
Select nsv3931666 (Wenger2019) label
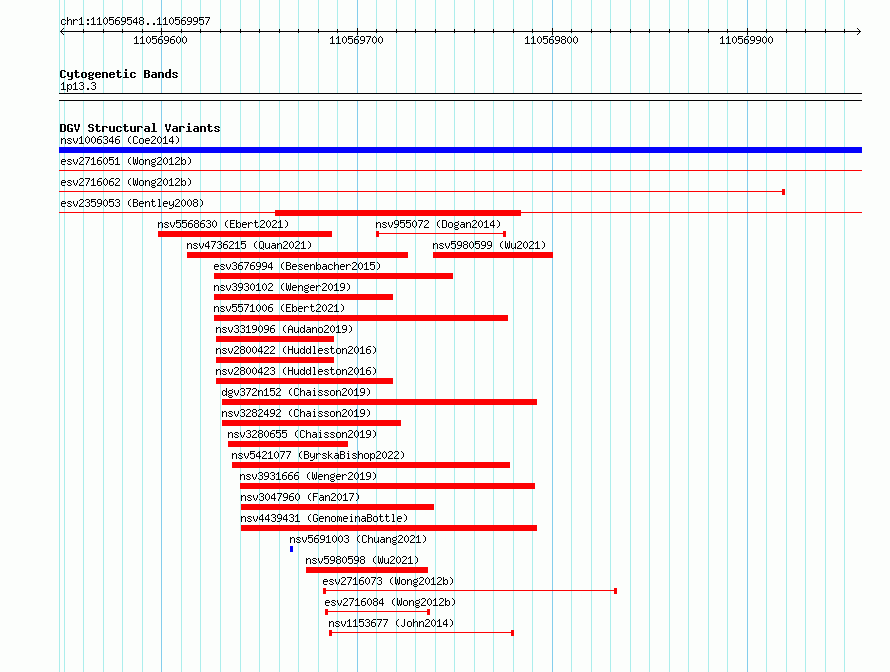308,476
